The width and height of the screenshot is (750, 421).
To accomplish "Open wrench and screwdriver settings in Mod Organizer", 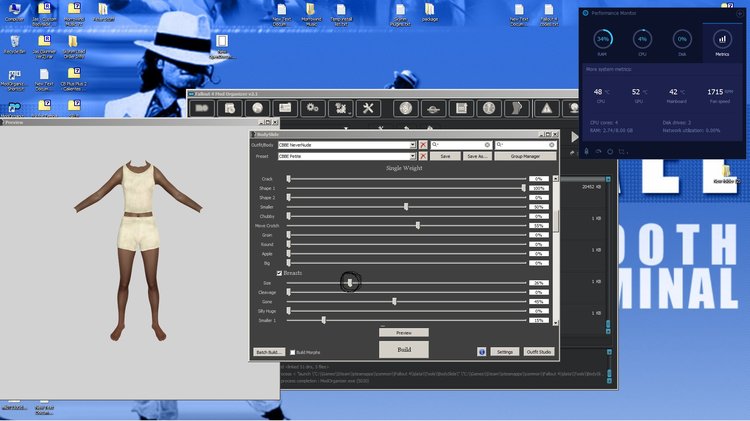I will point(368,109).
